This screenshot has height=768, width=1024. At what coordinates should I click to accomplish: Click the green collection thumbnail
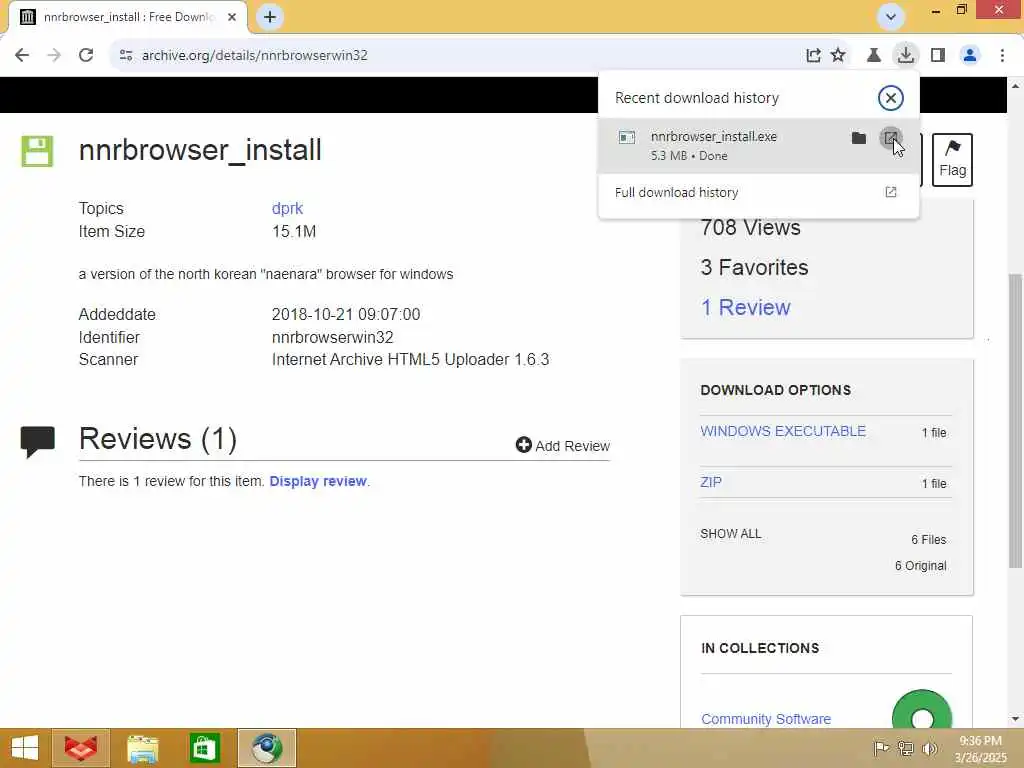[x=921, y=709]
